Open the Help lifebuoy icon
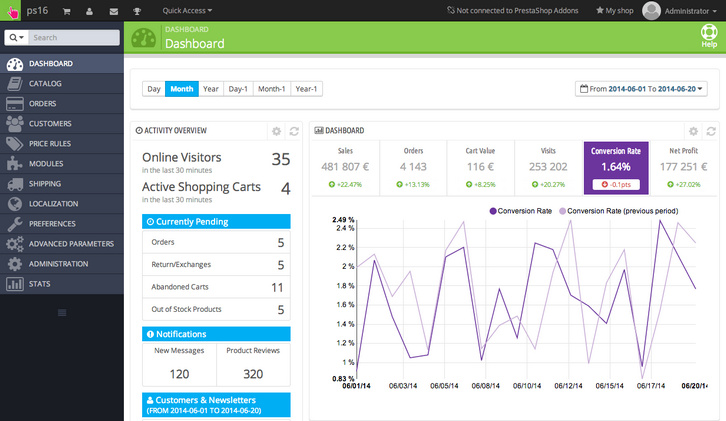Viewport: 726px width, 421px height. point(709,36)
